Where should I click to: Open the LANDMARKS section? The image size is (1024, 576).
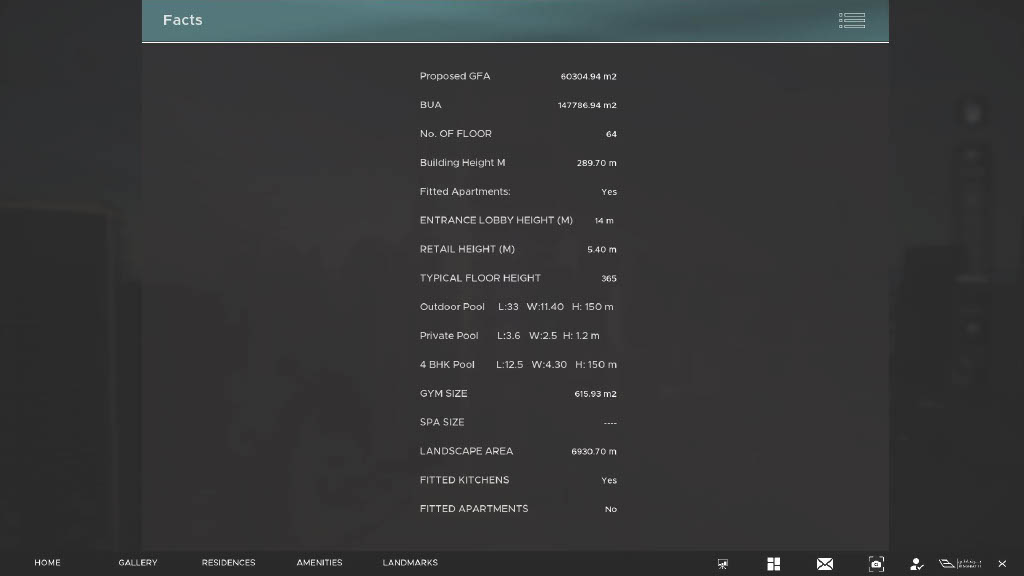(x=410, y=563)
